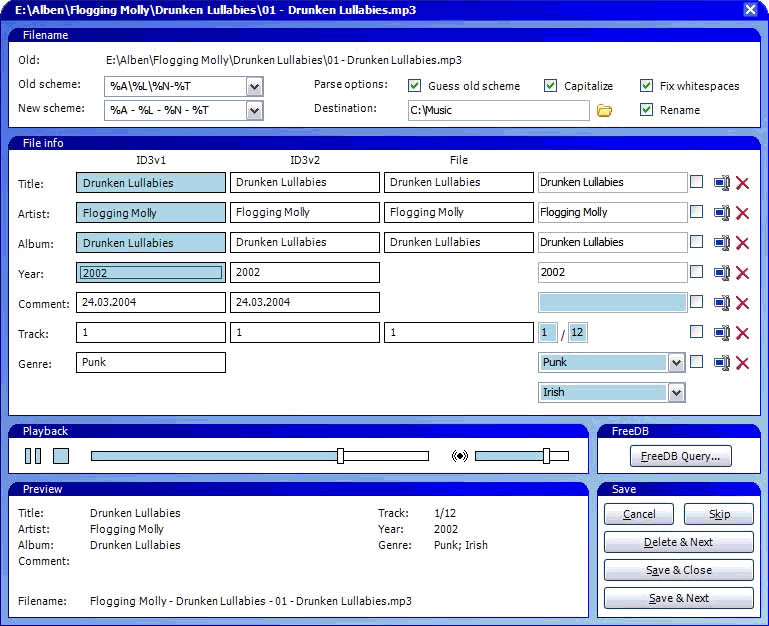Click the total tracks field showing 12
Image resolution: width=769 pixels, height=626 pixels.
[x=578, y=333]
